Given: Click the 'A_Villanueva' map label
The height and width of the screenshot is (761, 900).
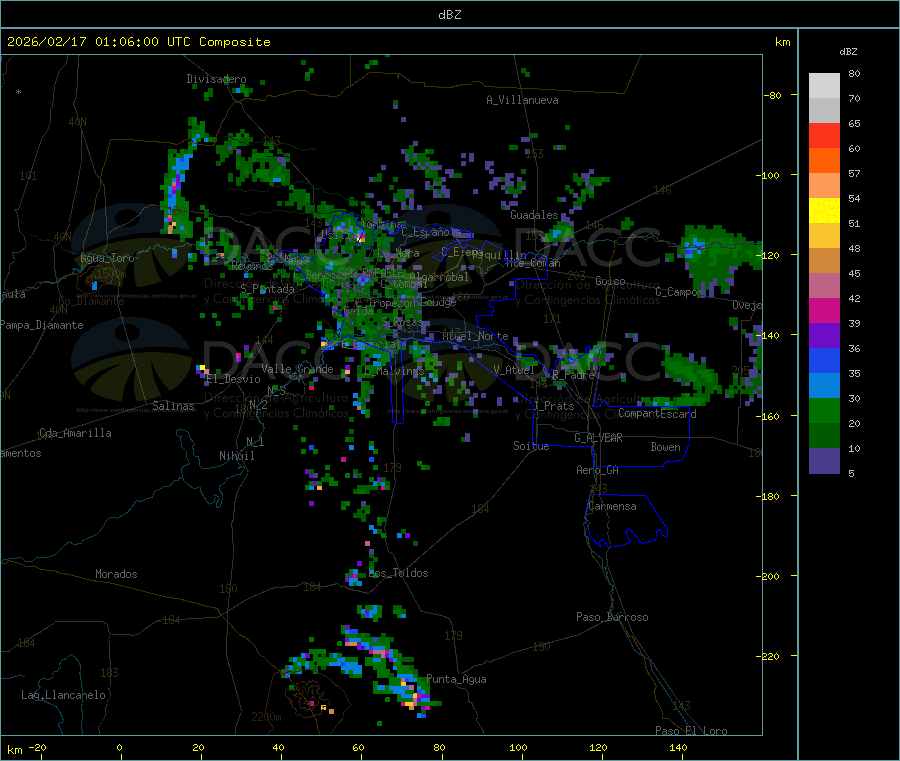Looking at the screenshot, I should (x=522, y=100).
